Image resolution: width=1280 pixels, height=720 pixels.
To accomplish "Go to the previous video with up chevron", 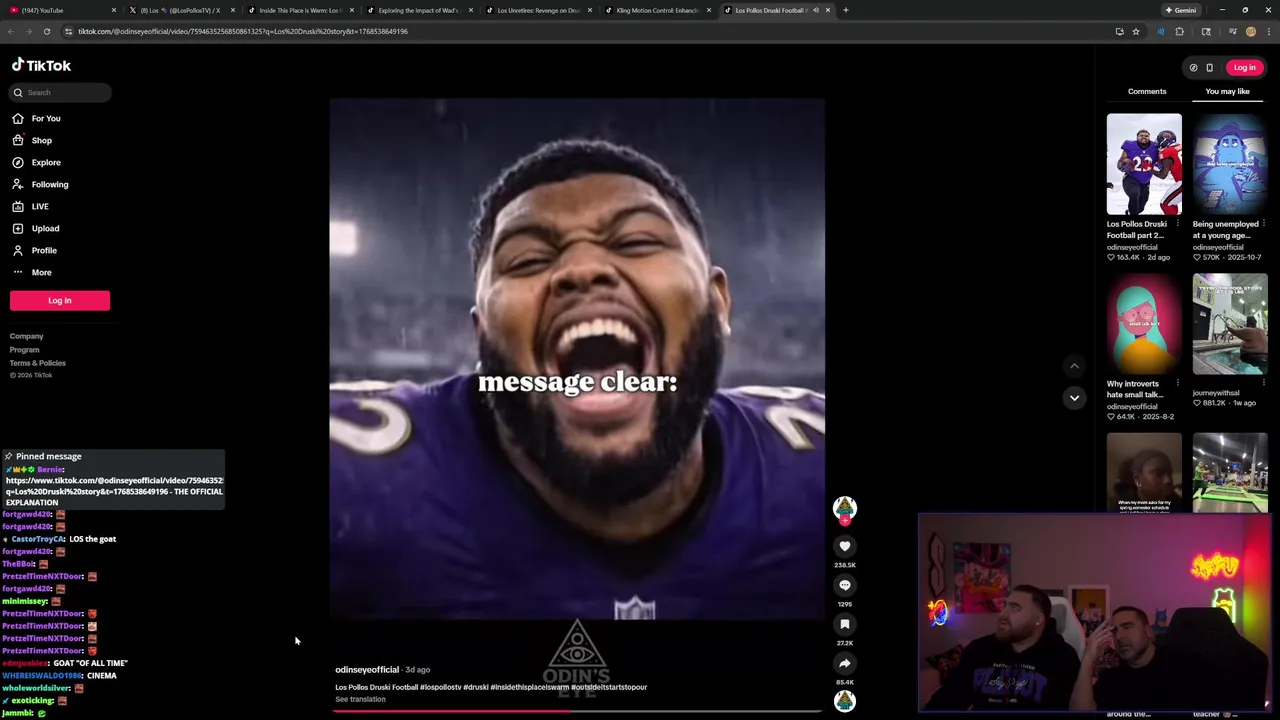I will pyautogui.click(x=1074, y=366).
